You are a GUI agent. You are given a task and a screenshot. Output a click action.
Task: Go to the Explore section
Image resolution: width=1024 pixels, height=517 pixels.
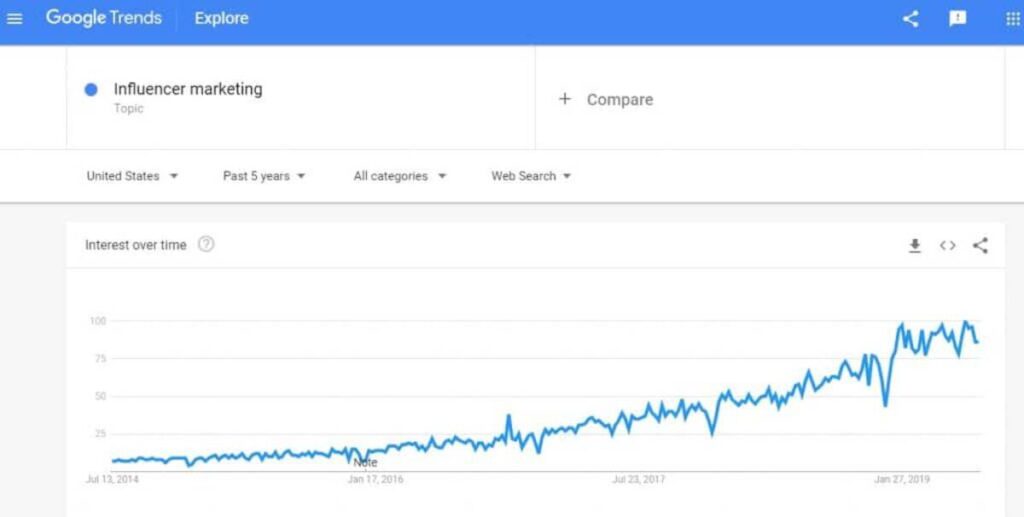point(221,18)
